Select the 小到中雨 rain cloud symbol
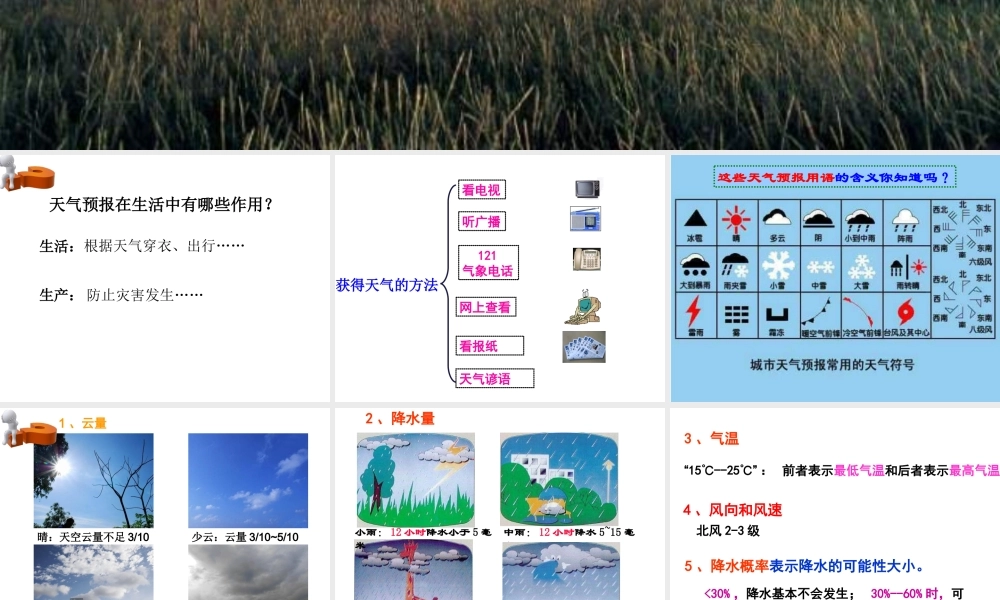 (x=860, y=221)
